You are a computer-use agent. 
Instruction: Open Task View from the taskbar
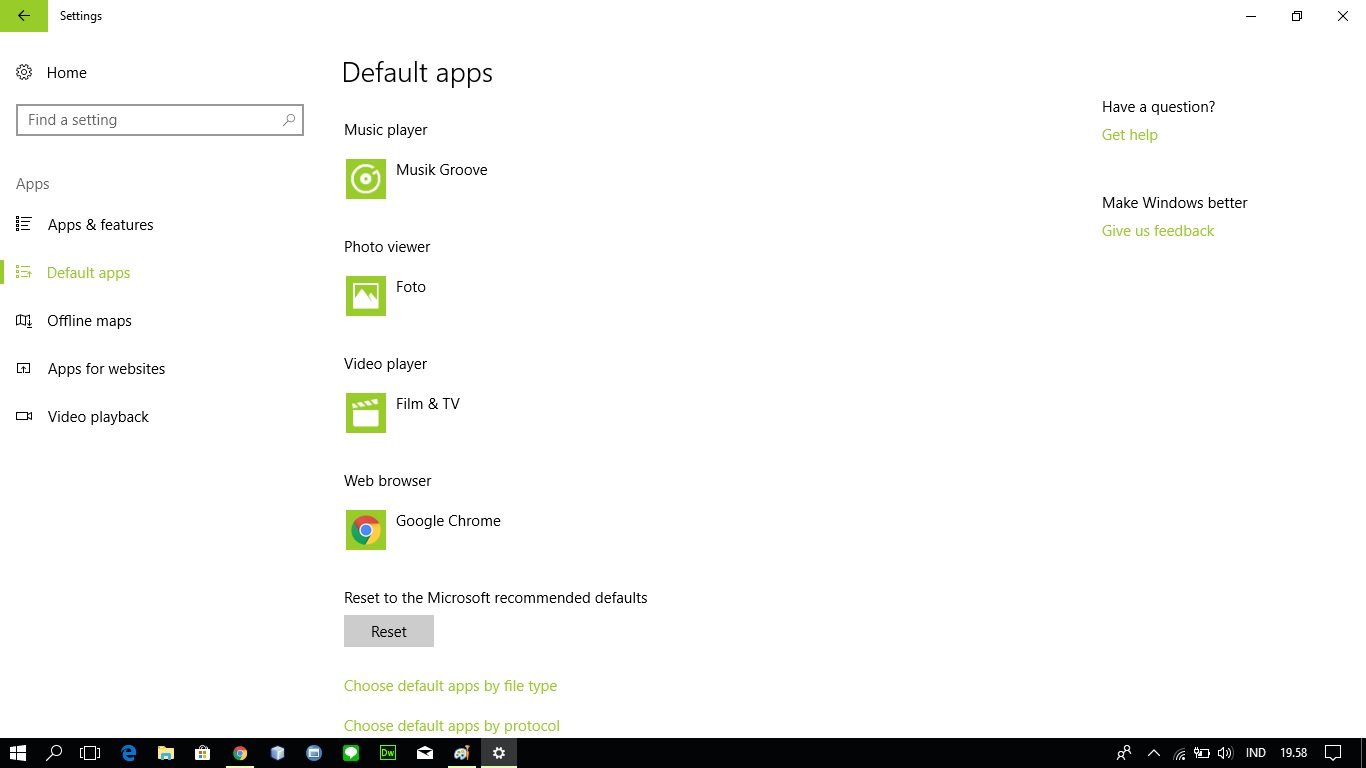(x=90, y=753)
